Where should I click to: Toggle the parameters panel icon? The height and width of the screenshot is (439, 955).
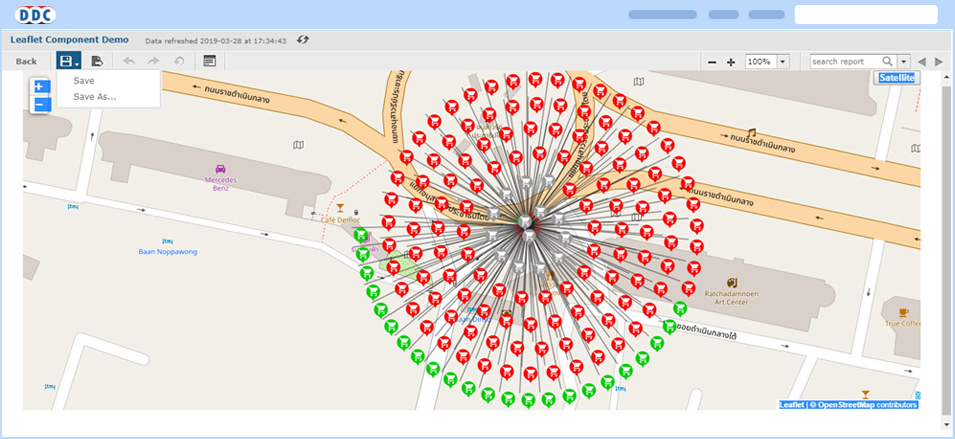point(210,61)
